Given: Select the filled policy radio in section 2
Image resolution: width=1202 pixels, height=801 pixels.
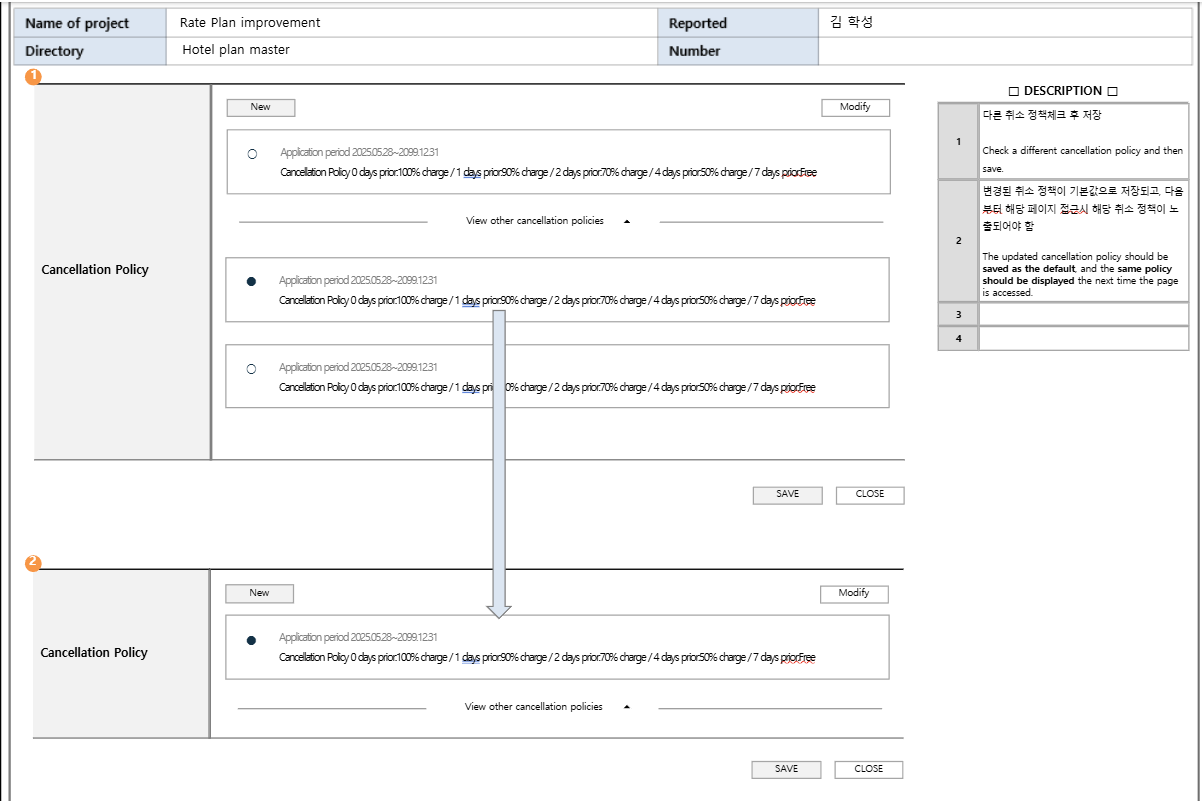Looking at the screenshot, I should coord(251,639).
